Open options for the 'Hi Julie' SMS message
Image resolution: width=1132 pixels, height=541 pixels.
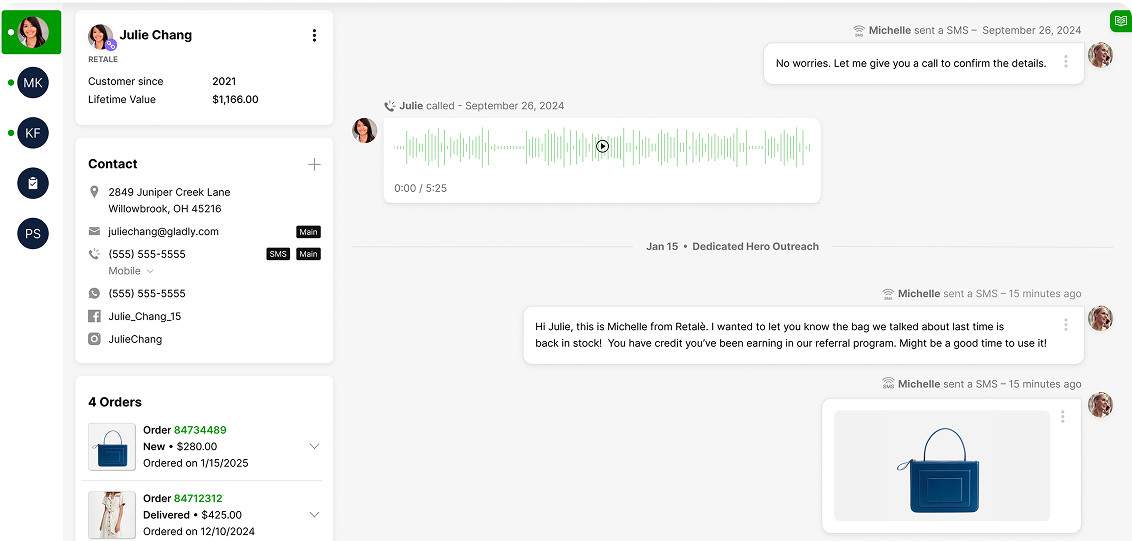tap(1066, 325)
